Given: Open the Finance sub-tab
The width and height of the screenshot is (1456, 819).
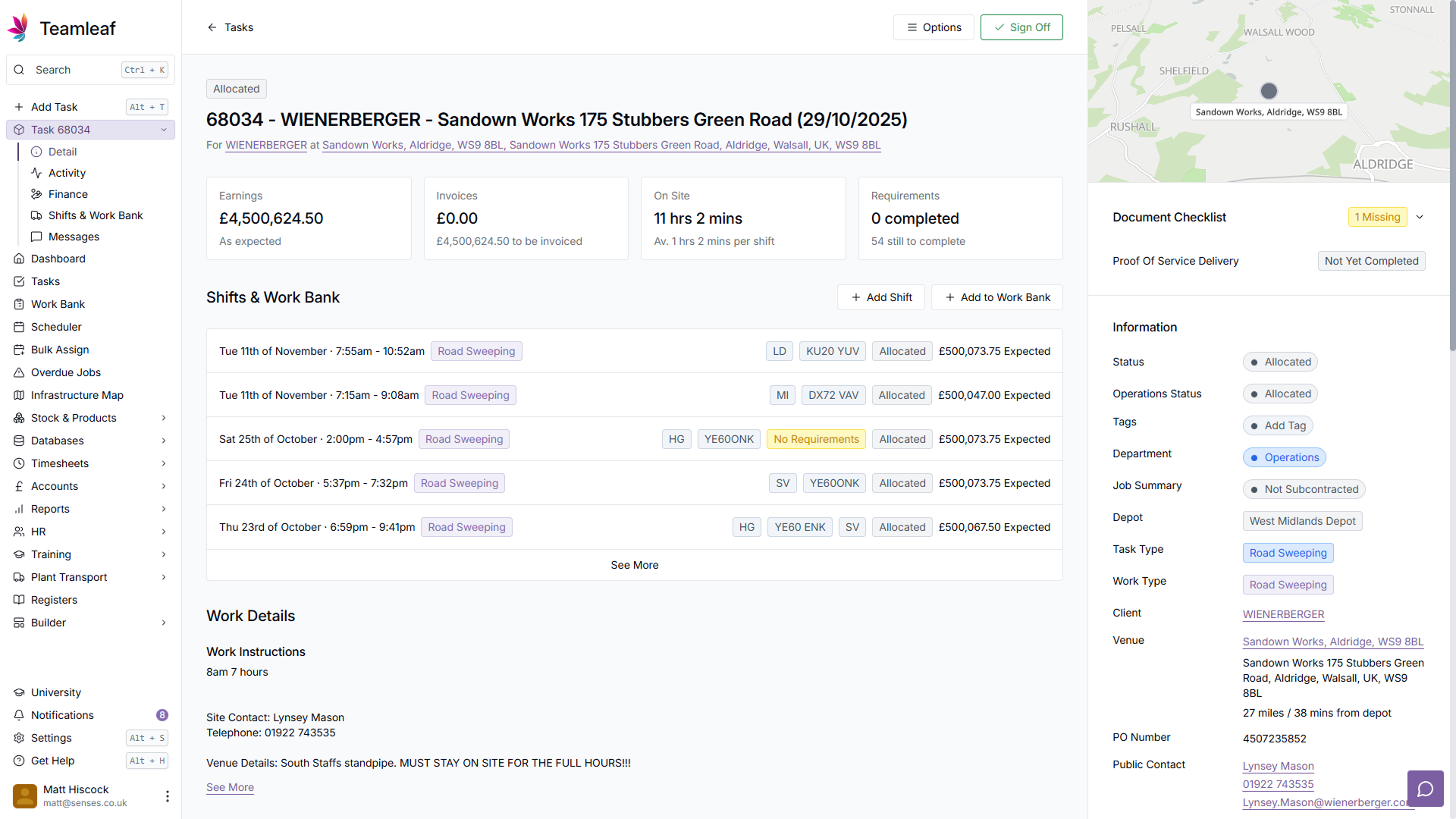Looking at the screenshot, I should (x=67, y=194).
